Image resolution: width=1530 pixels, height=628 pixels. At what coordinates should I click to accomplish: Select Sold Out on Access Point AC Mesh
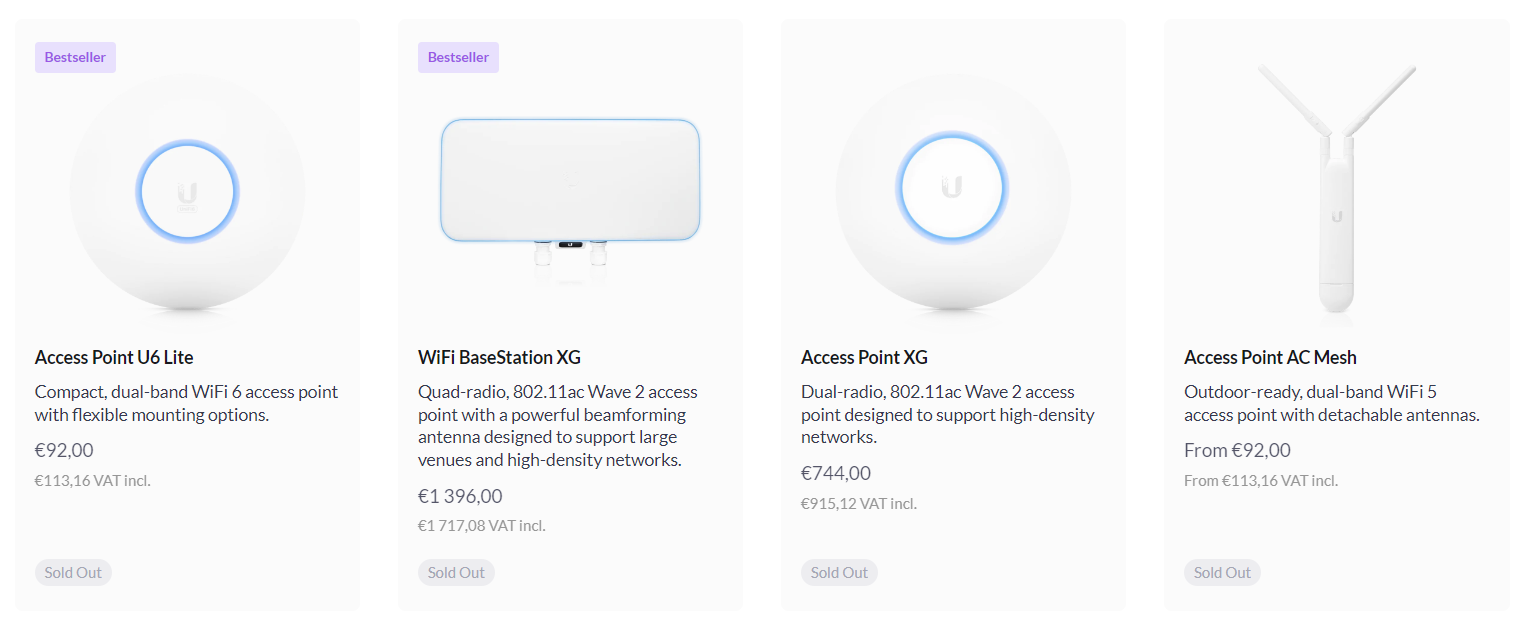point(1222,572)
